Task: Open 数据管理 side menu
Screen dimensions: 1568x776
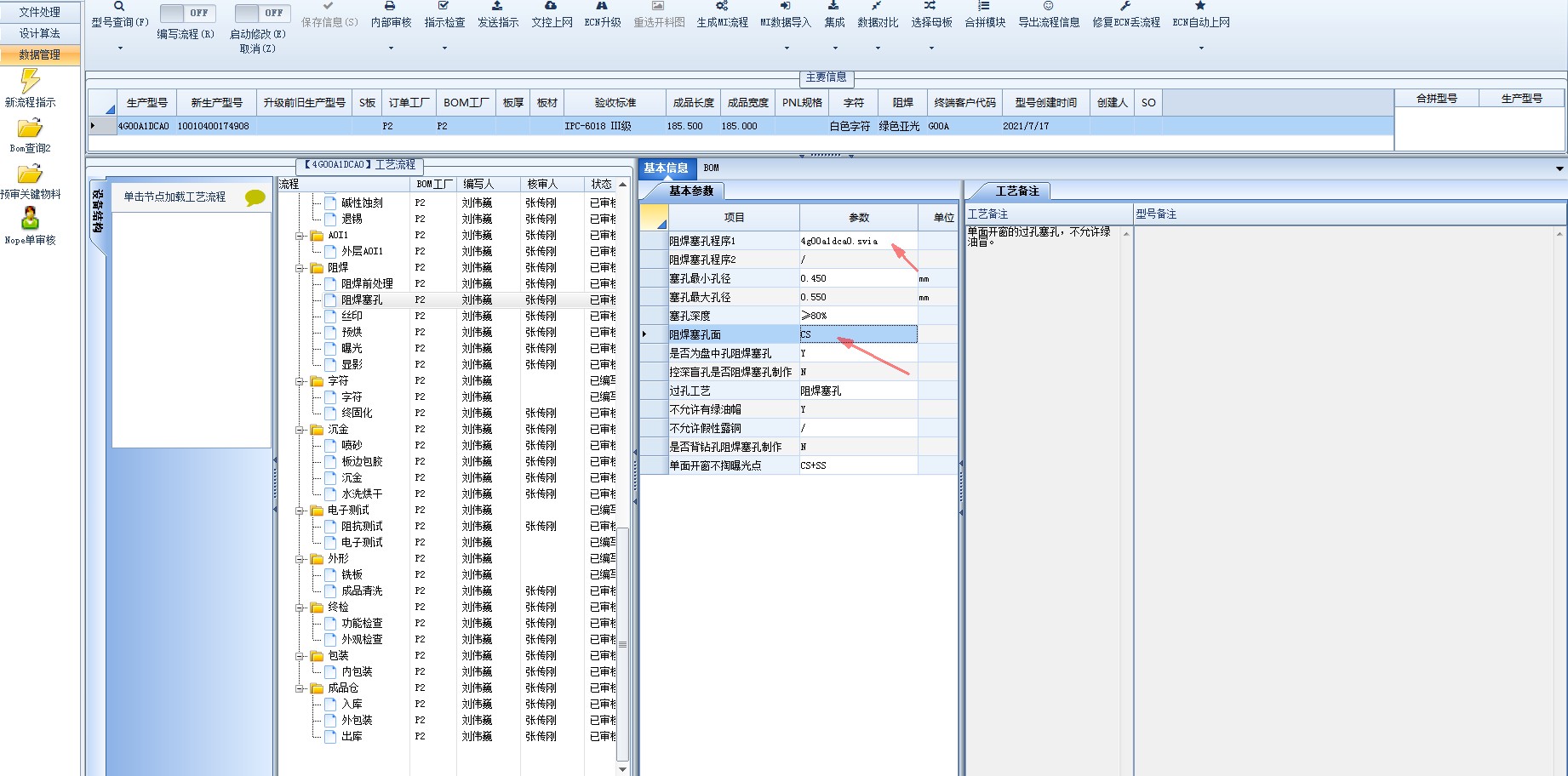Action: (x=40, y=54)
